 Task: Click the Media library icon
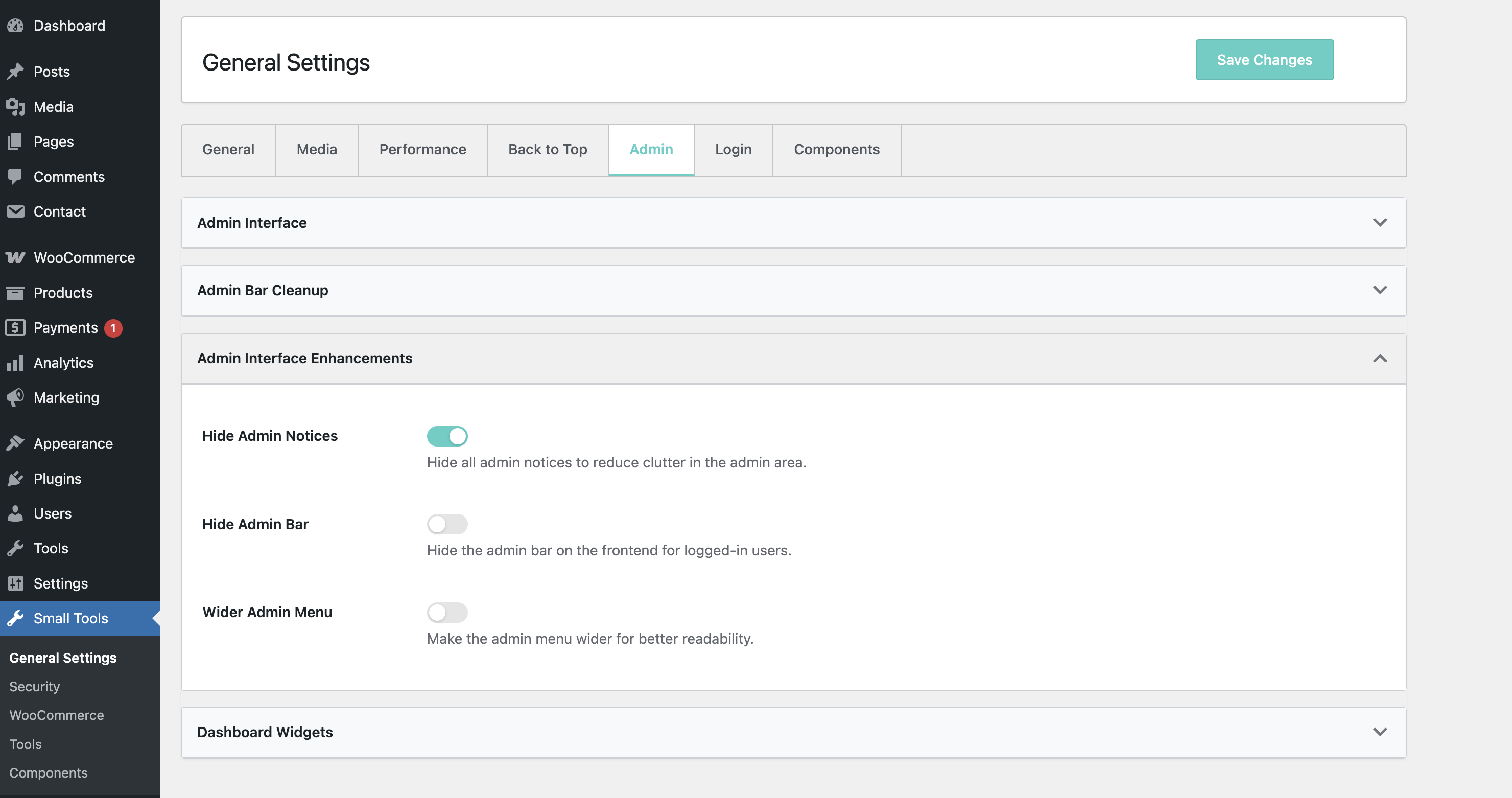click(15, 106)
